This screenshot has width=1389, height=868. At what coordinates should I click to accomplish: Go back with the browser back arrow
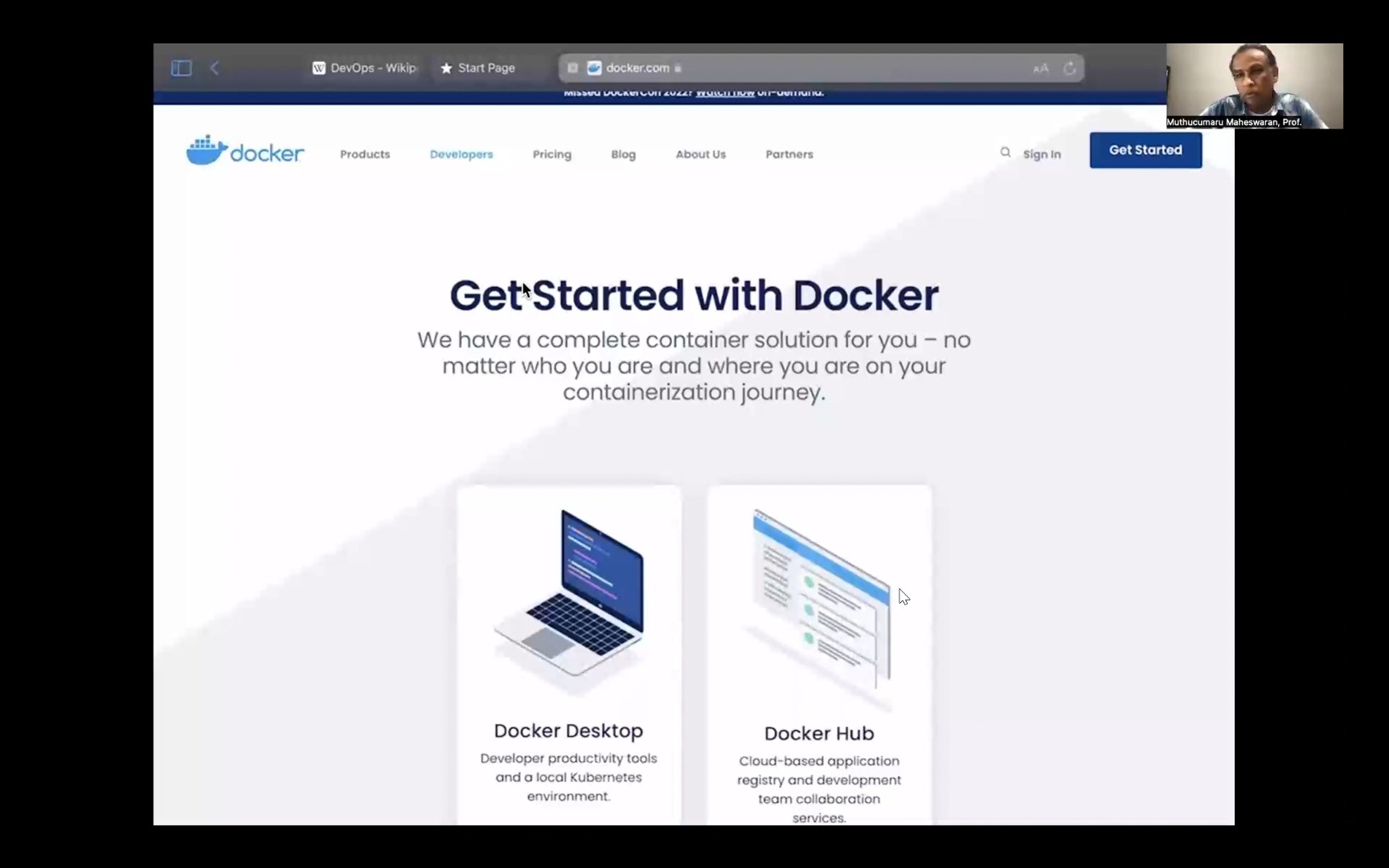pos(215,68)
